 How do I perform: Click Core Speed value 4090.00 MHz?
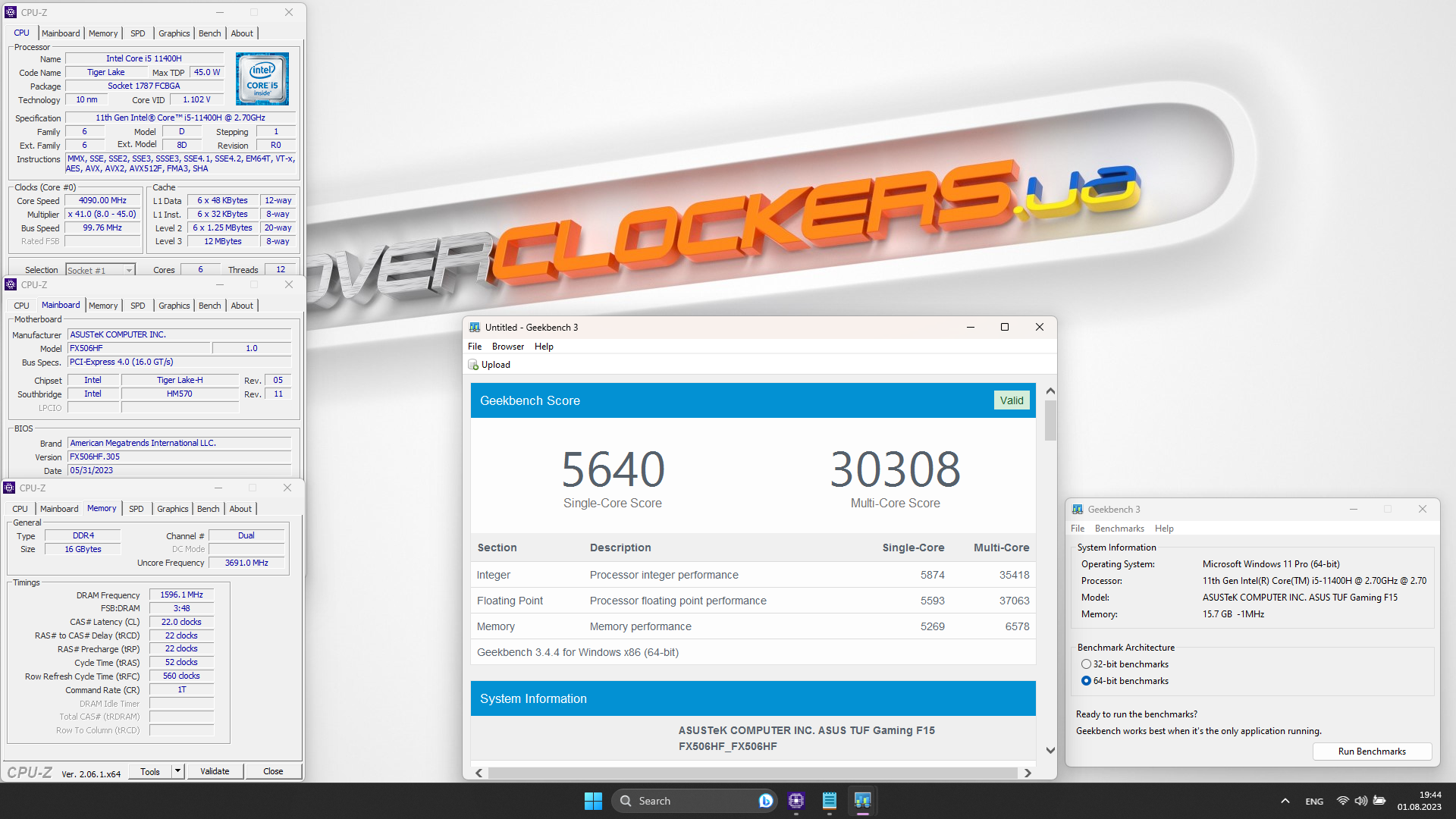102,200
